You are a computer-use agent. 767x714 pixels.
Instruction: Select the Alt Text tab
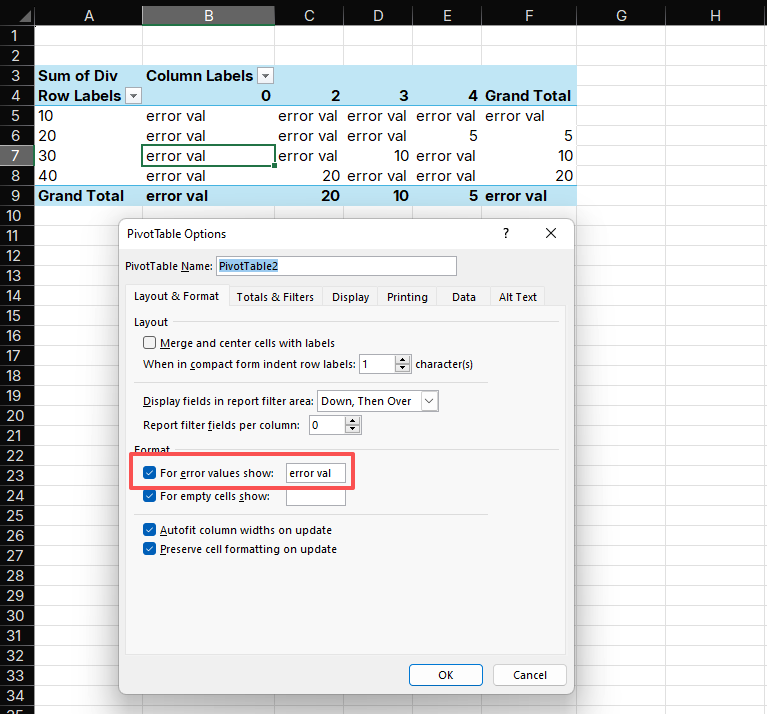coord(518,297)
